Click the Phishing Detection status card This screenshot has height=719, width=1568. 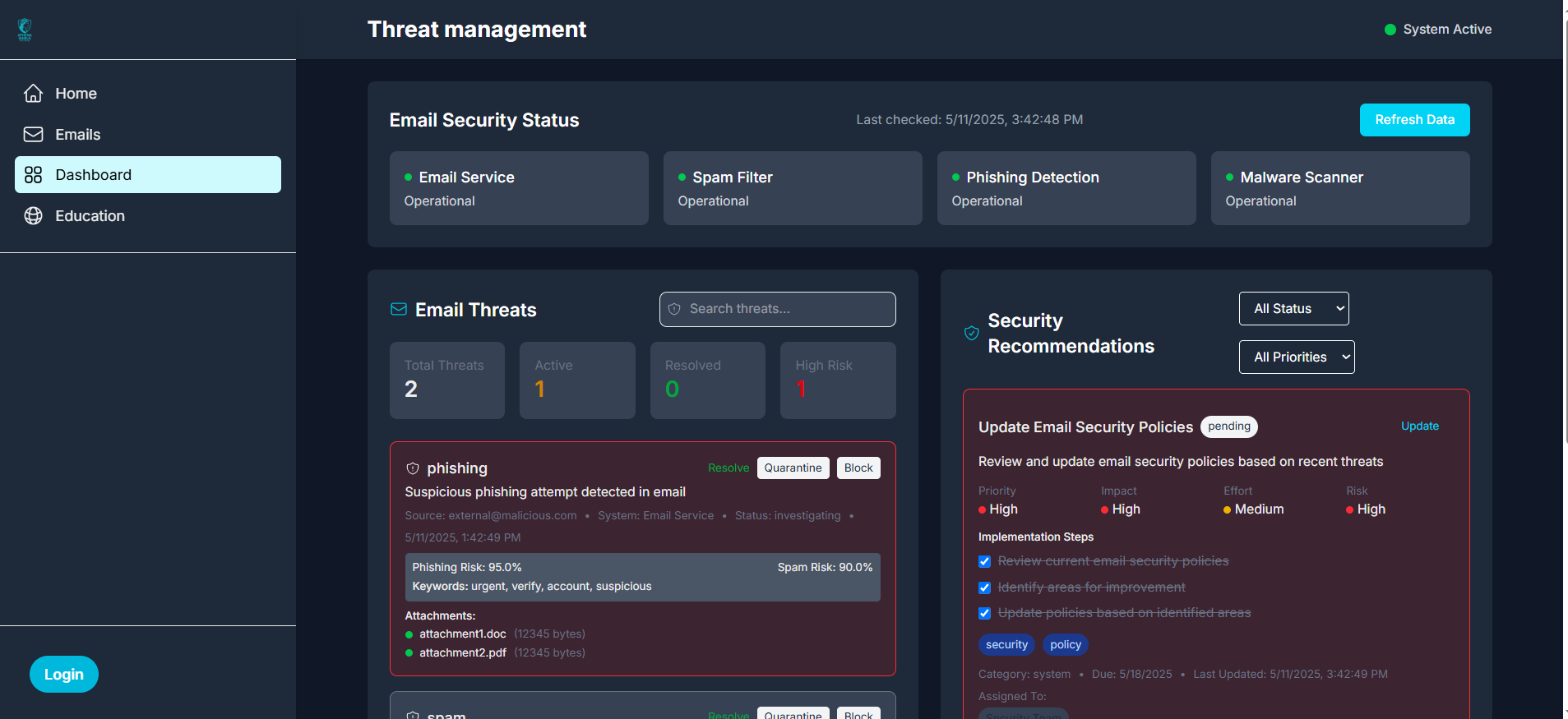tap(1066, 188)
